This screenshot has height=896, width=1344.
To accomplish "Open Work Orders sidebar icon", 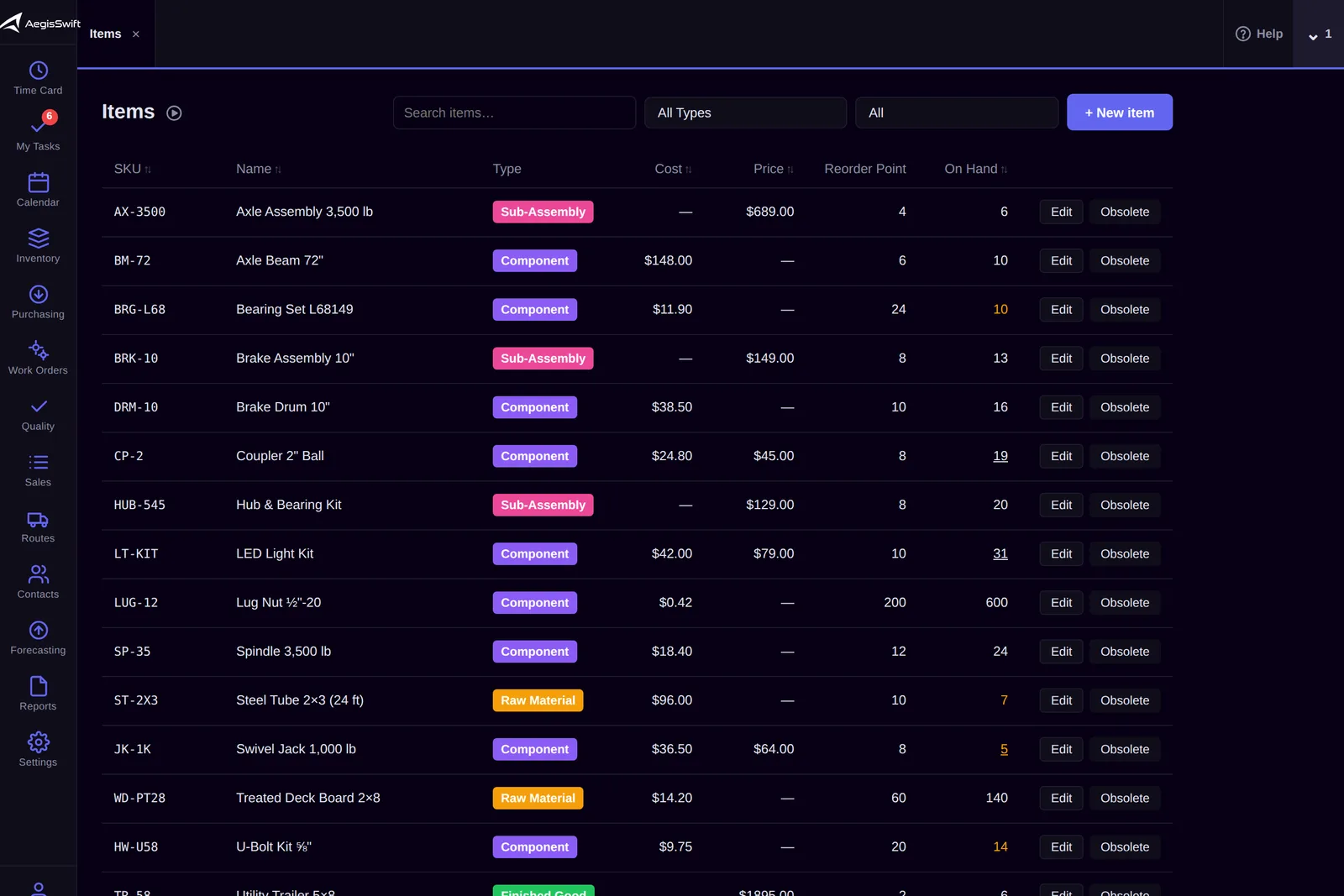I will (38, 350).
